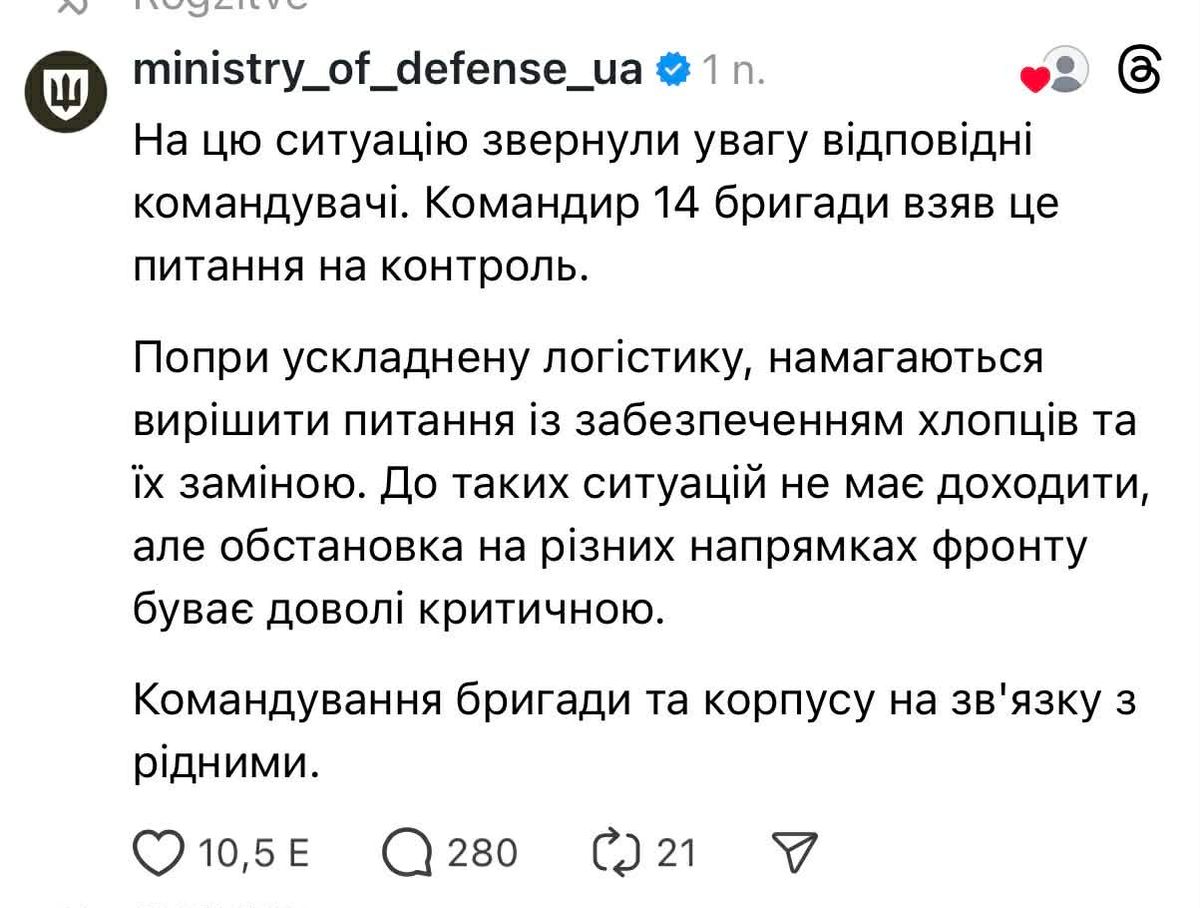Viewport: 1200px width, 908px height.
Task: Open repost details via the 21 count
Action: click(675, 851)
